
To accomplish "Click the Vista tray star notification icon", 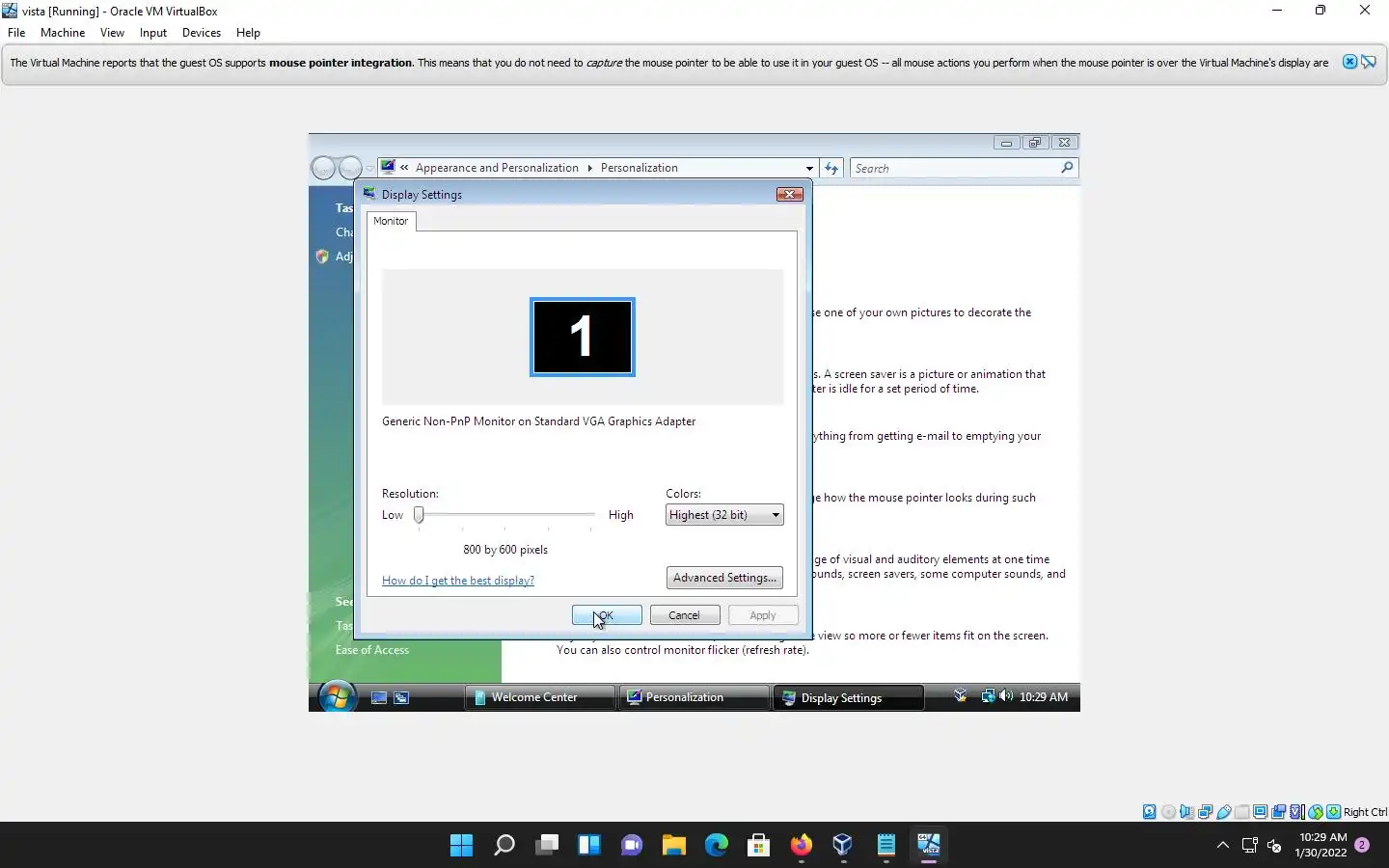I will [960, 695].
